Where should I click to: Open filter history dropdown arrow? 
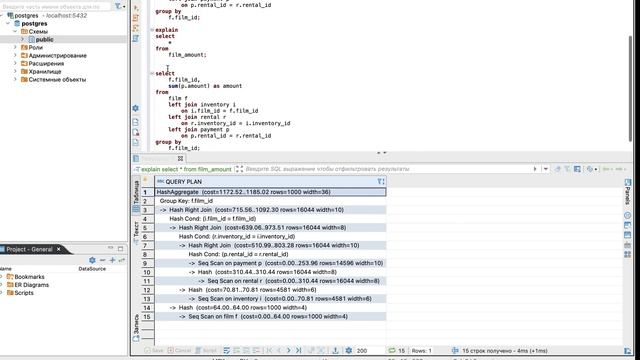[x=546, y=169]
